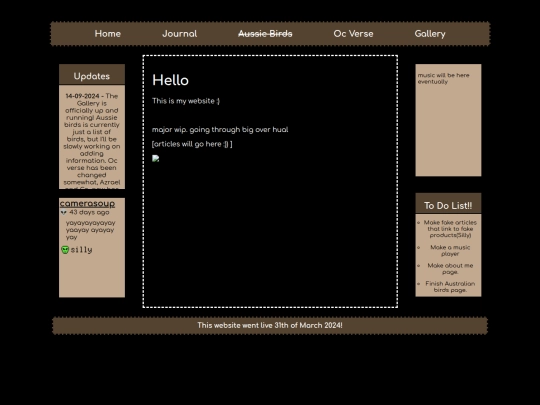Click the "major wip" overhaul text
Screen dimensions: 540x405
pos(220,130)
